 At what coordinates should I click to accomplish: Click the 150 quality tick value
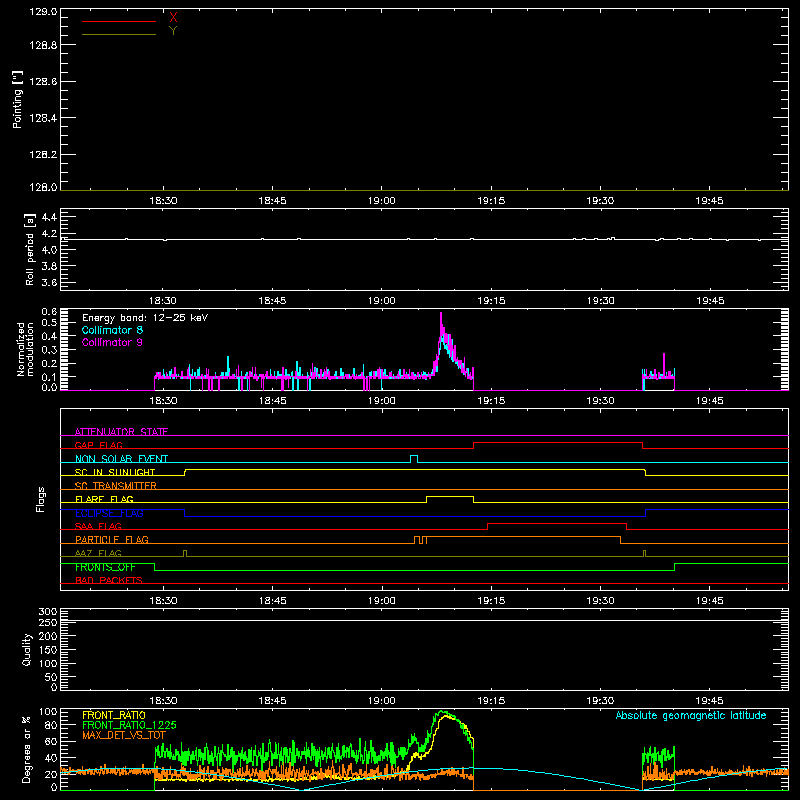click(48, 650)
